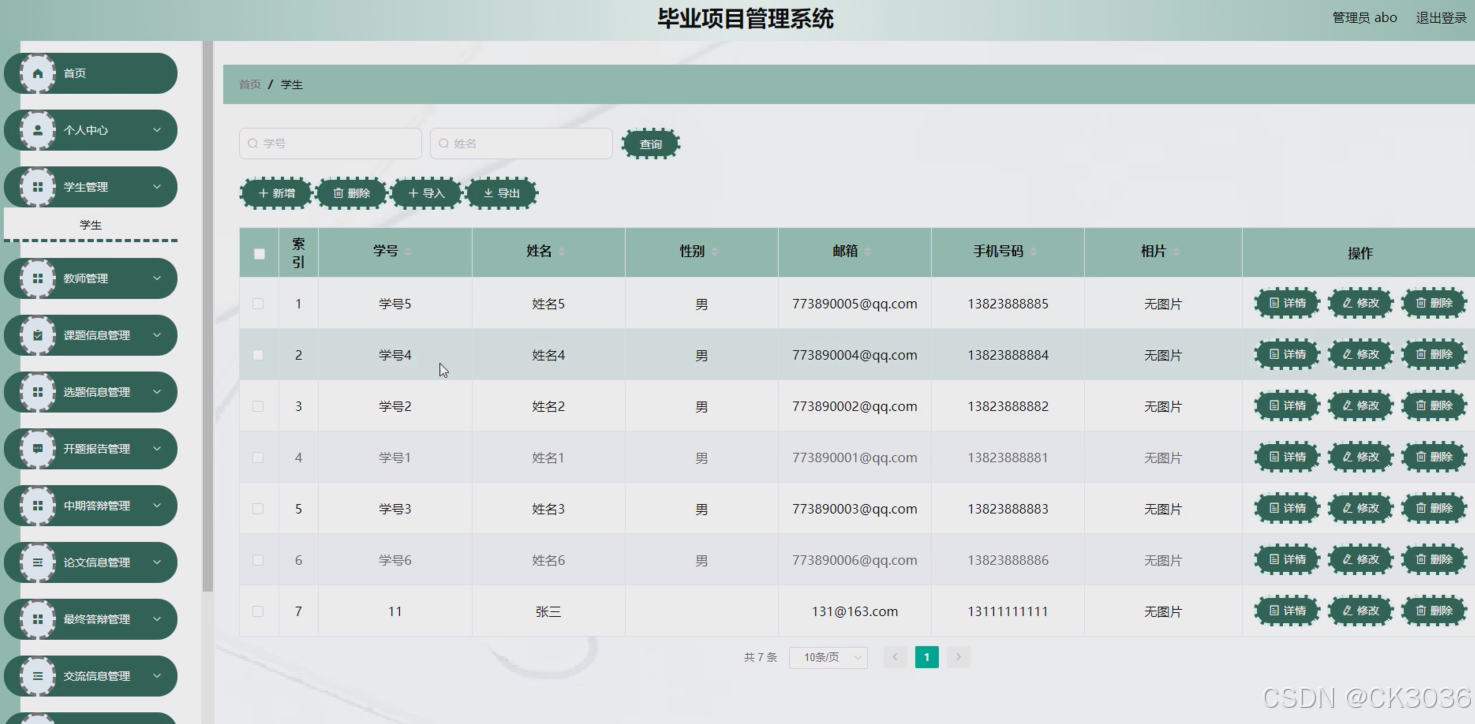Screen dimensions: 1475x724
Task: Click the batch 删除 button above the table
Action: 351,193
